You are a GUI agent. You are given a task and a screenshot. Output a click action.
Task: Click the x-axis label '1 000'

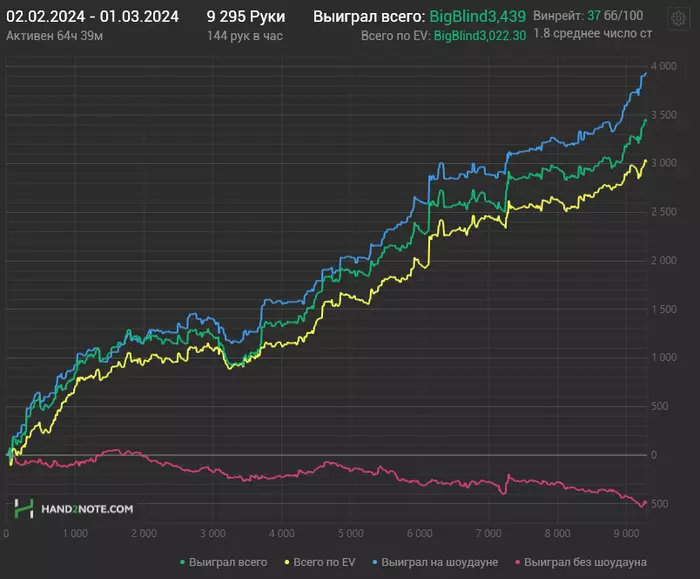pos(75,533)
